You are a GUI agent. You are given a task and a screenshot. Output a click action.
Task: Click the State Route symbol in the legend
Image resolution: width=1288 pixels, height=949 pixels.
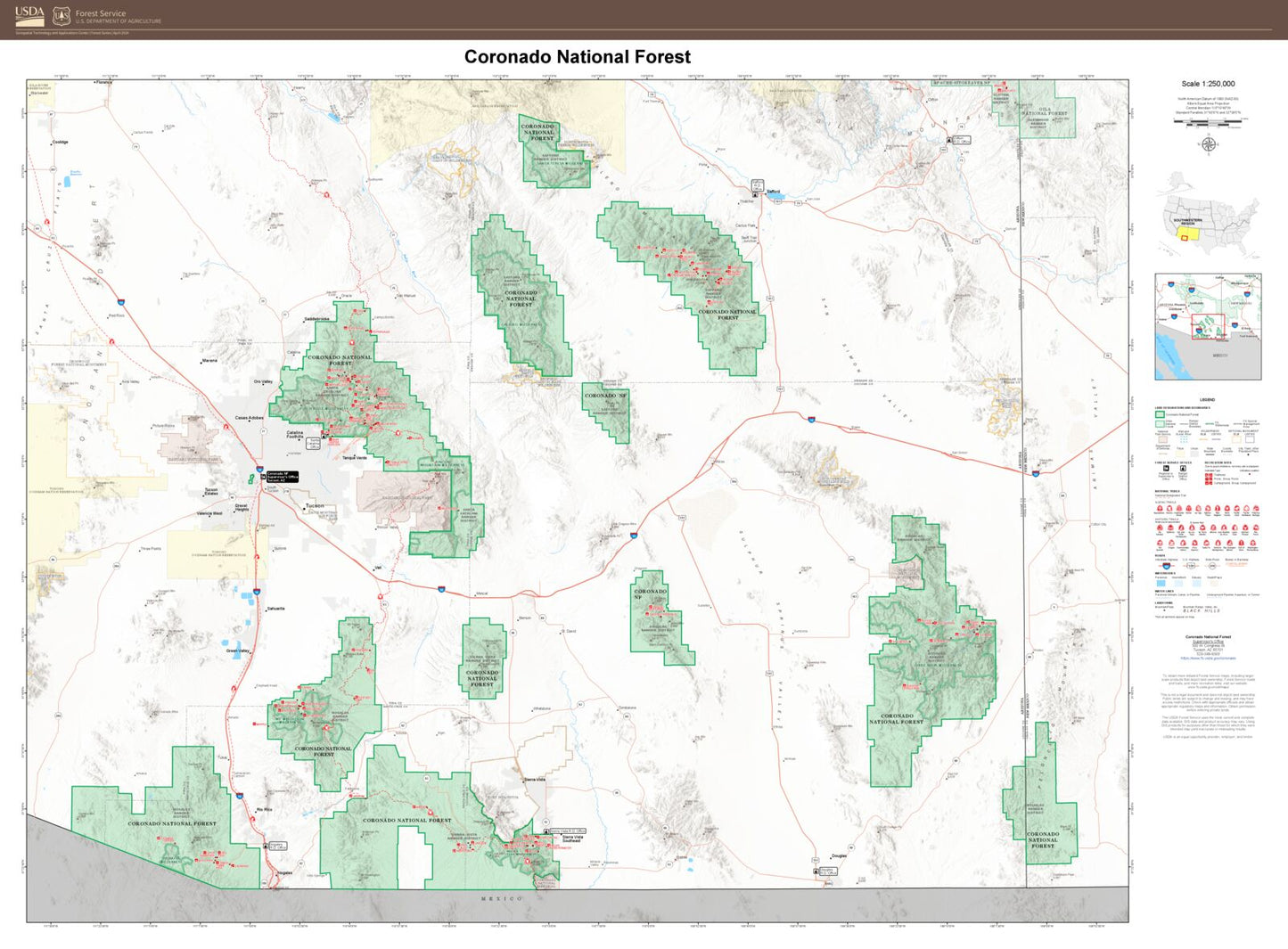point(1212,567)
